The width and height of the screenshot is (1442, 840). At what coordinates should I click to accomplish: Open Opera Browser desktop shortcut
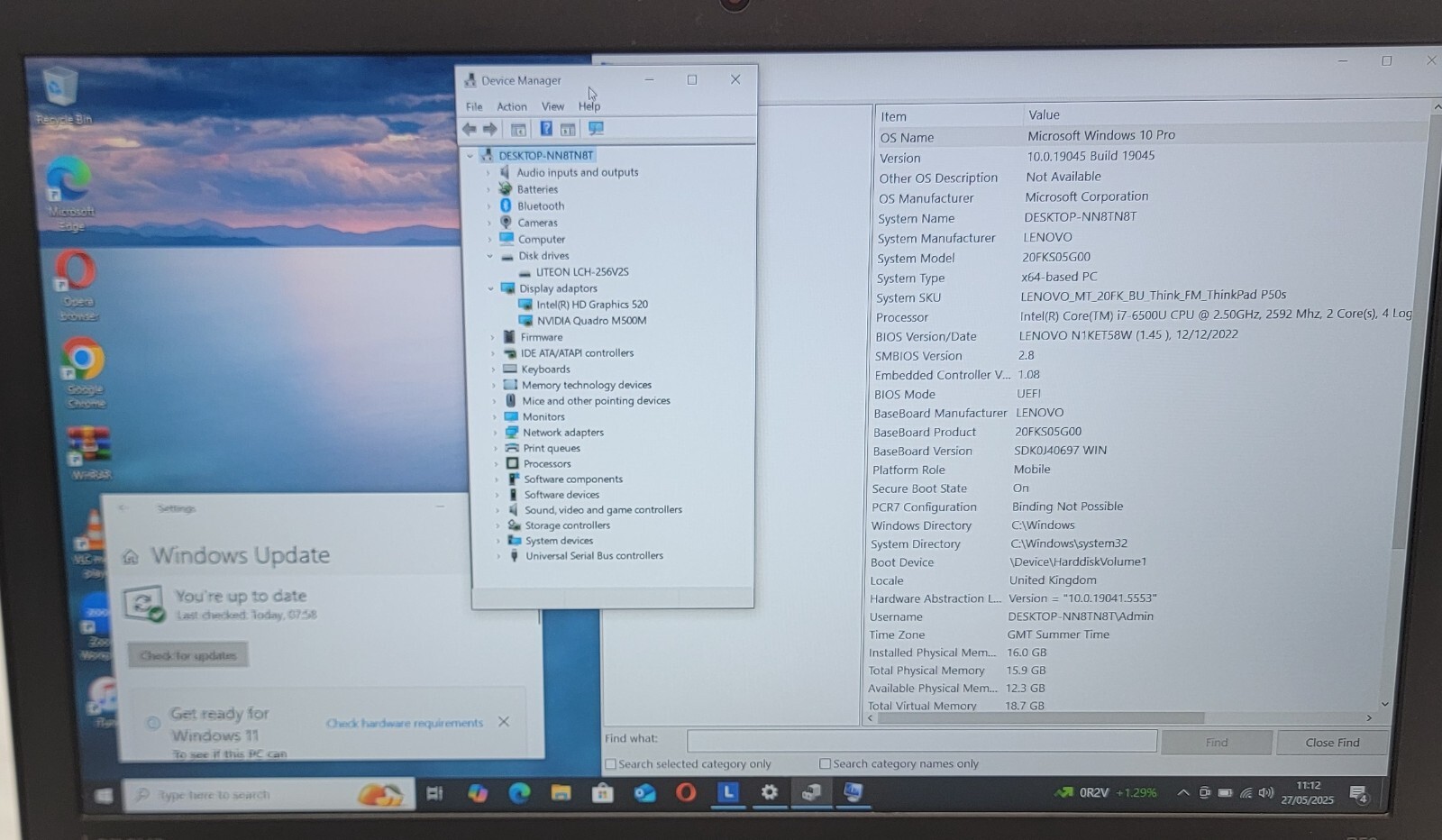tap(77, 285)
